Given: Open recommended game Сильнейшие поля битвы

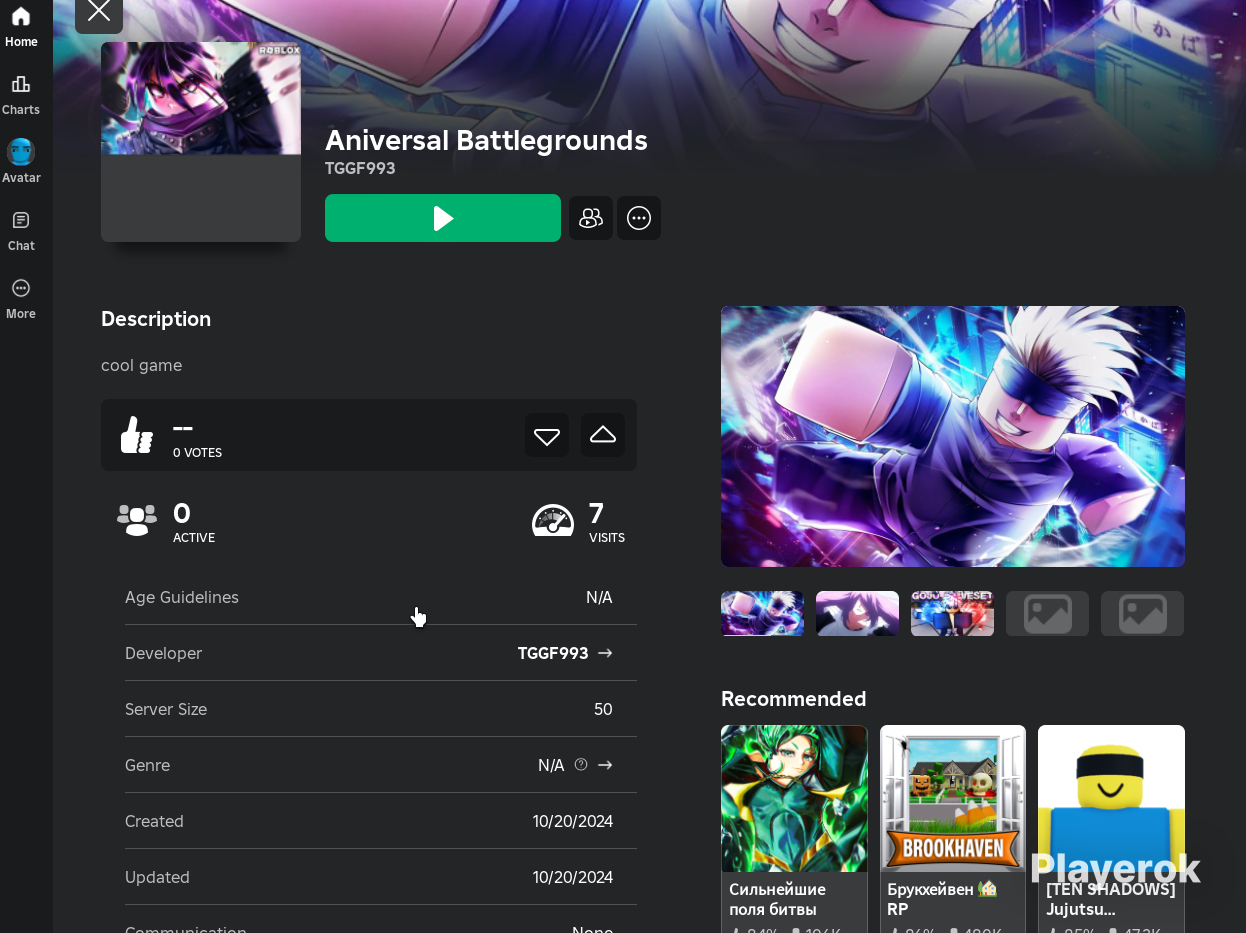Looking at the screenshot, I should coord(794,829).
